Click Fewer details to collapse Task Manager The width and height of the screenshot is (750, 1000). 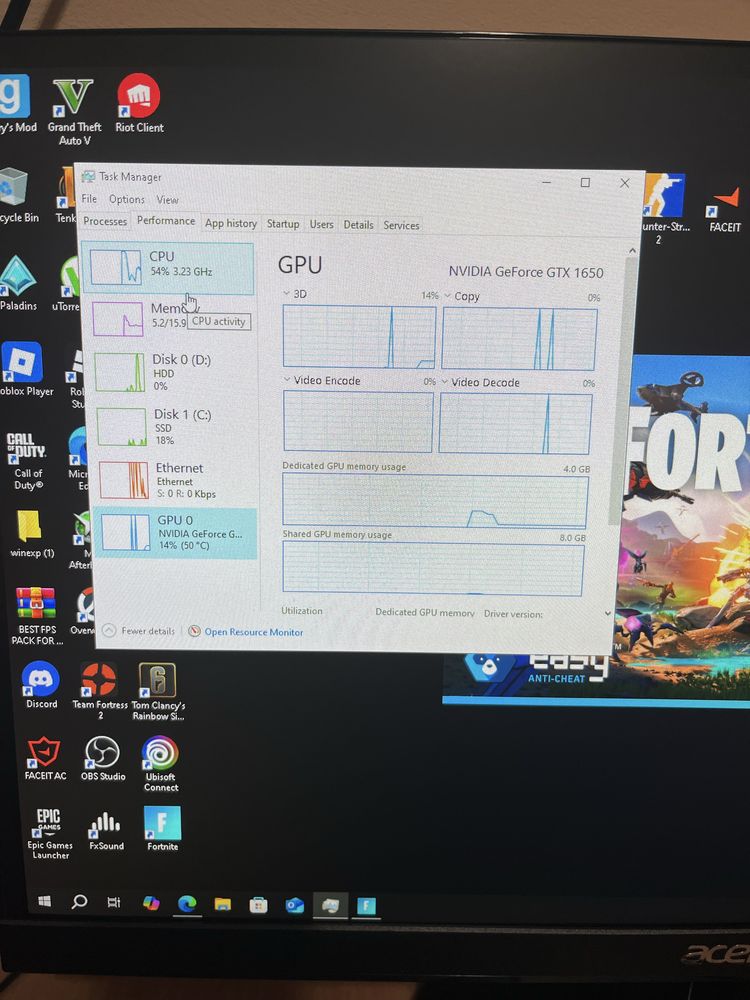140,631
